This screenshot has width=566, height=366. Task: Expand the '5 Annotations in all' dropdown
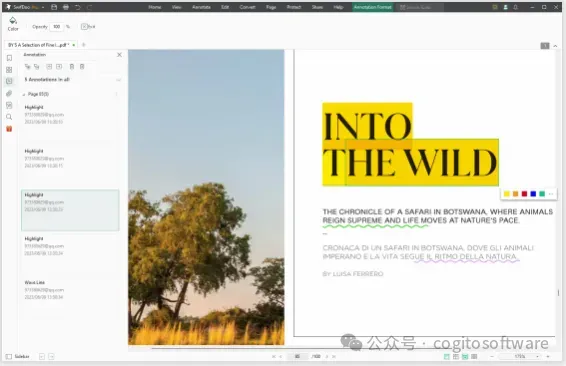coord(118,80)
